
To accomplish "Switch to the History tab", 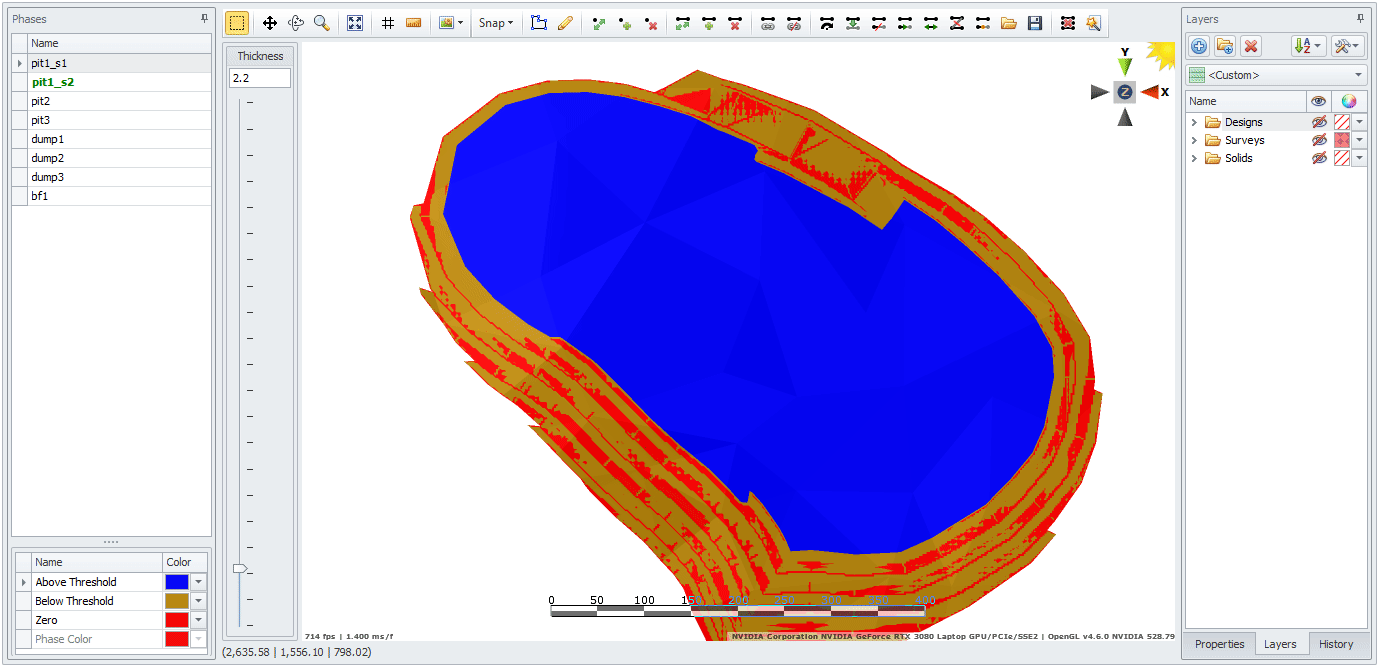I will click(1336, 644).
